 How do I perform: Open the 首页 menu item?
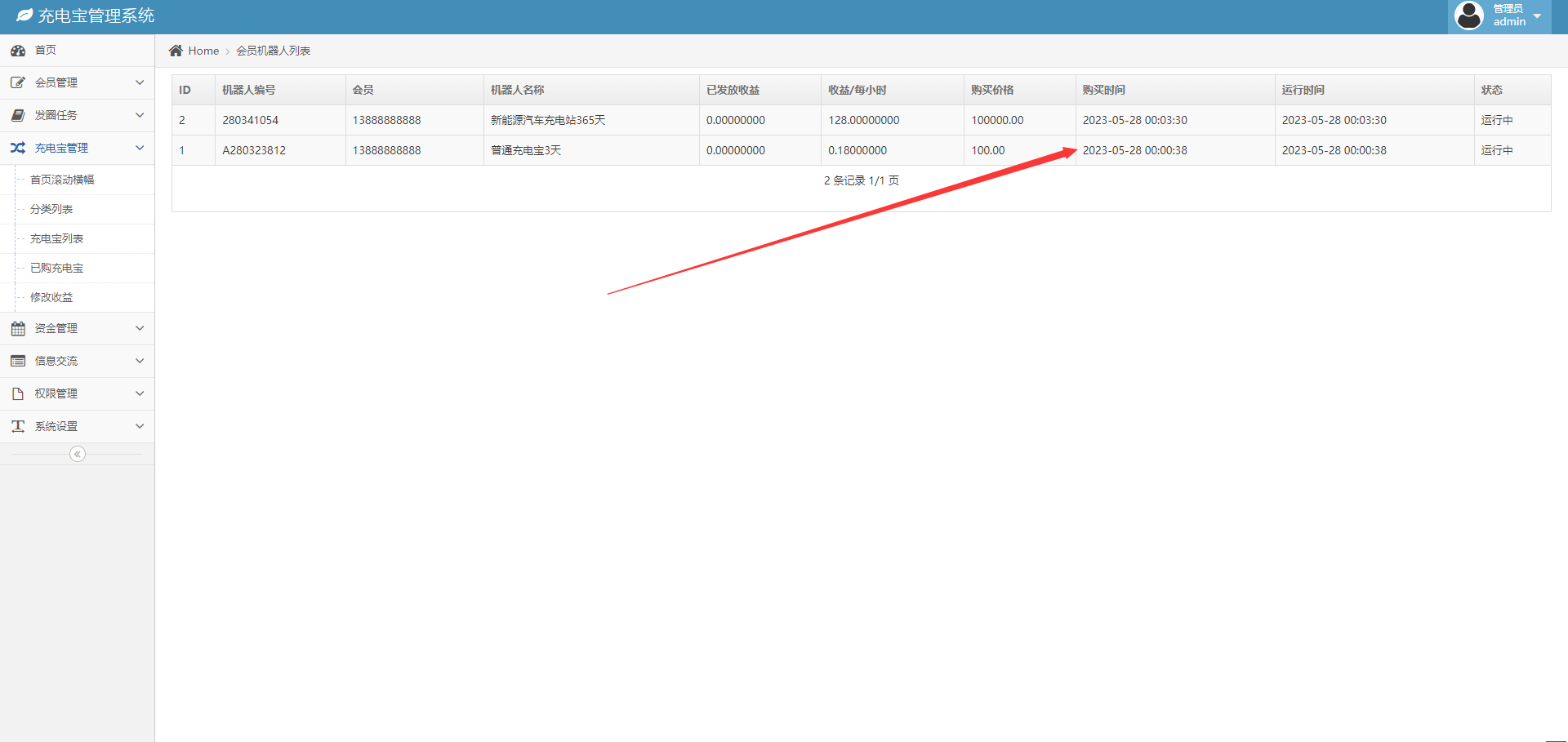click(x=77, y=51)
